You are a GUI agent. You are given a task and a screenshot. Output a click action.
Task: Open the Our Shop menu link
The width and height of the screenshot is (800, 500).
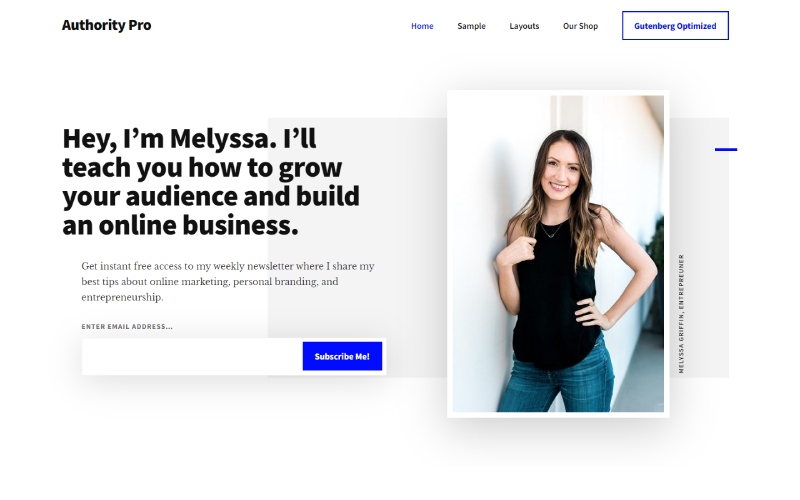click(580, 26)
